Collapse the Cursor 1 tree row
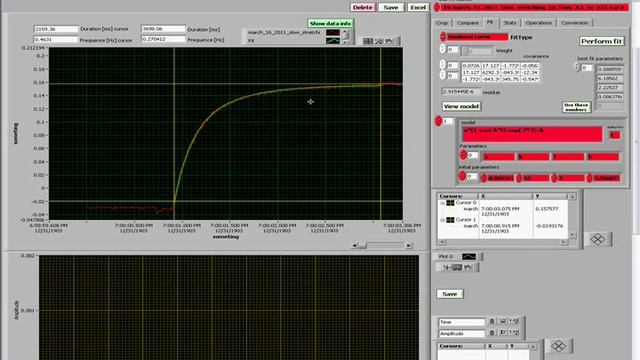640x360 pixels. (x=442, y=220)
